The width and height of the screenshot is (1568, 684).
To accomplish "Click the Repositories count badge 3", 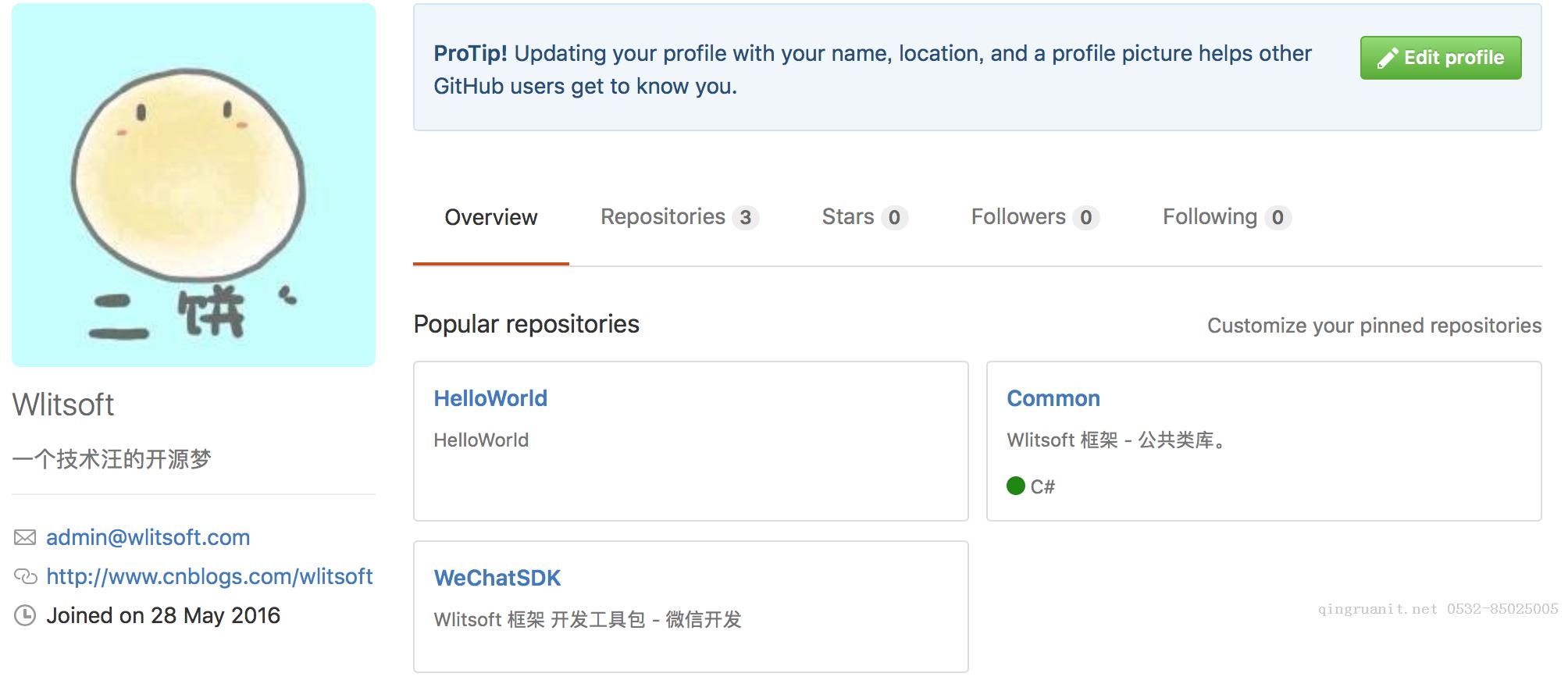I will [746, 218].
